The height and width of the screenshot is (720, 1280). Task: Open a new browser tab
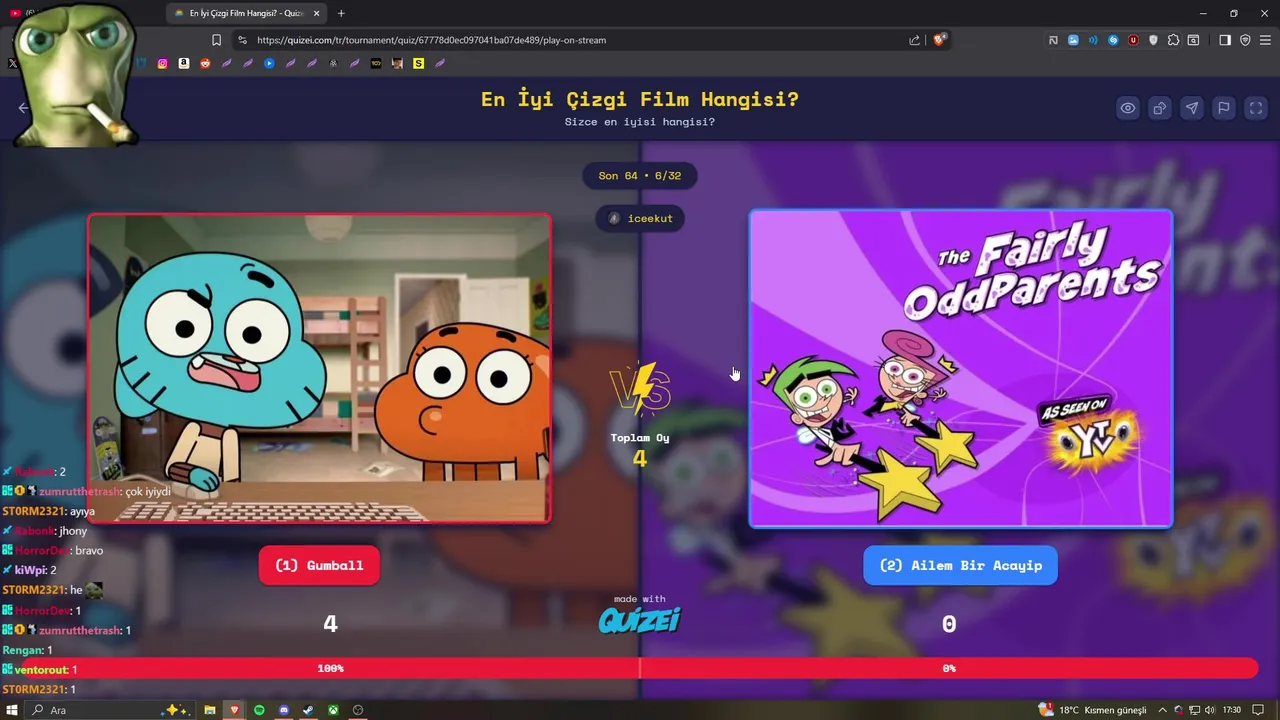[341, 13]
